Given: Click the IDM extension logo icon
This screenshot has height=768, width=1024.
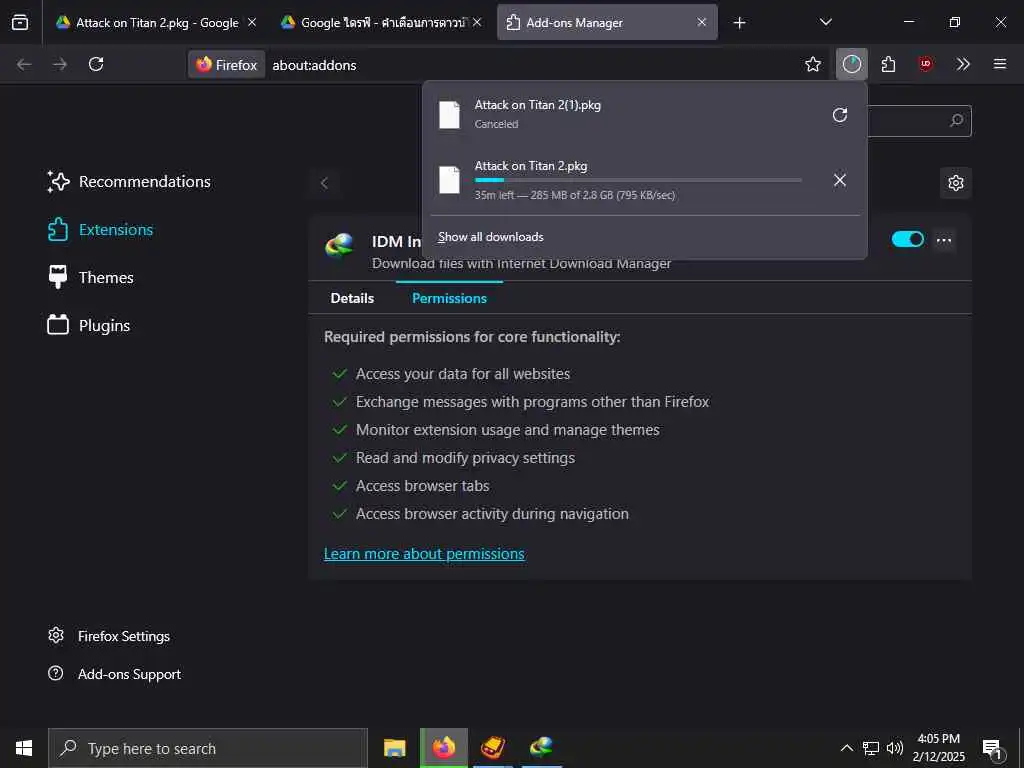Looking at the screenshot, I should coord(340,246).
